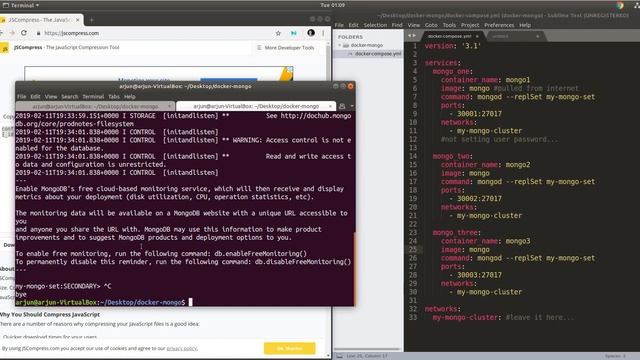Viewport: 640px width, 360px height.
Task: Open the Chrome profile avatar
Action: 311,33
